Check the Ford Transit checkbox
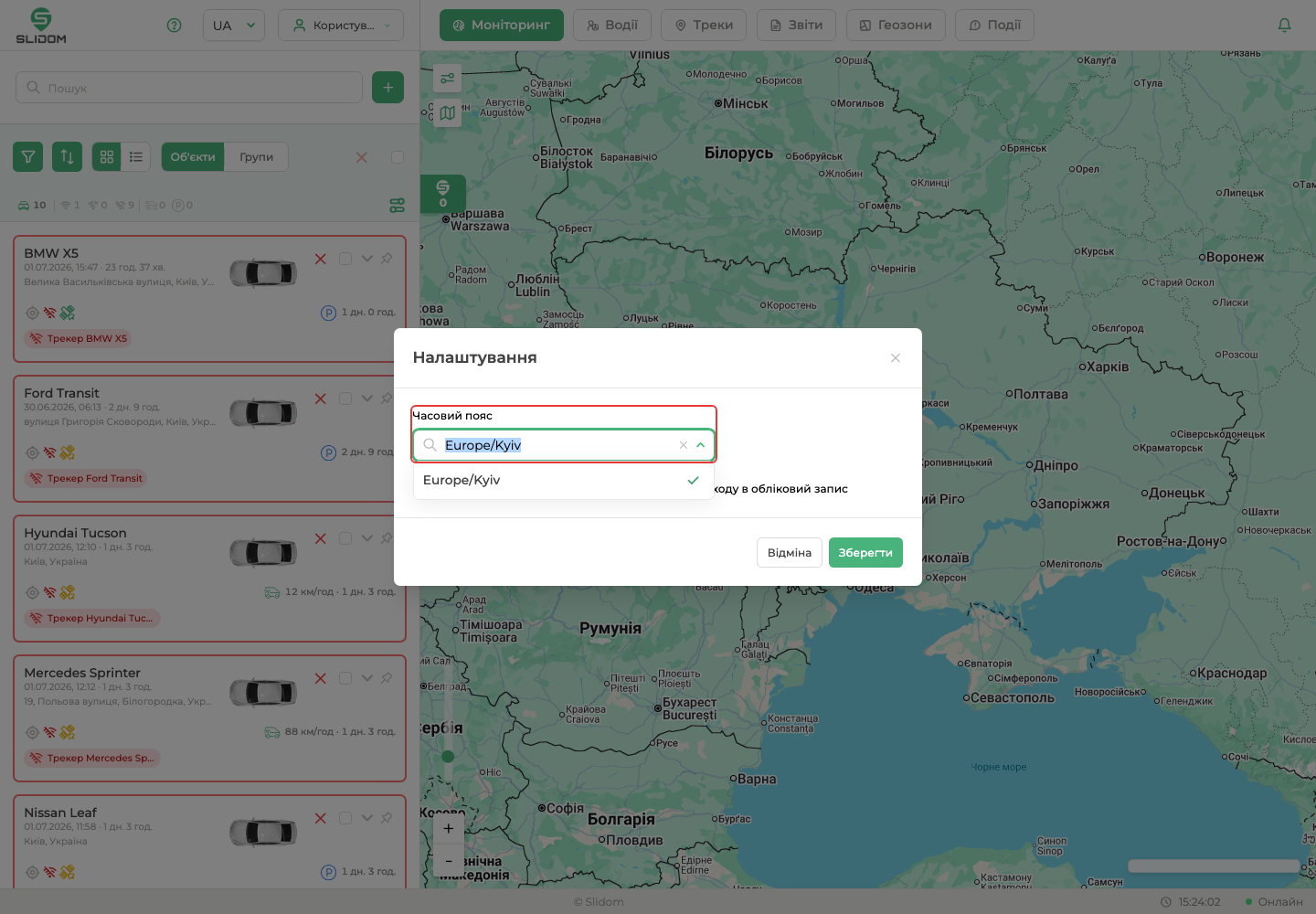 [x=345, y=399]
